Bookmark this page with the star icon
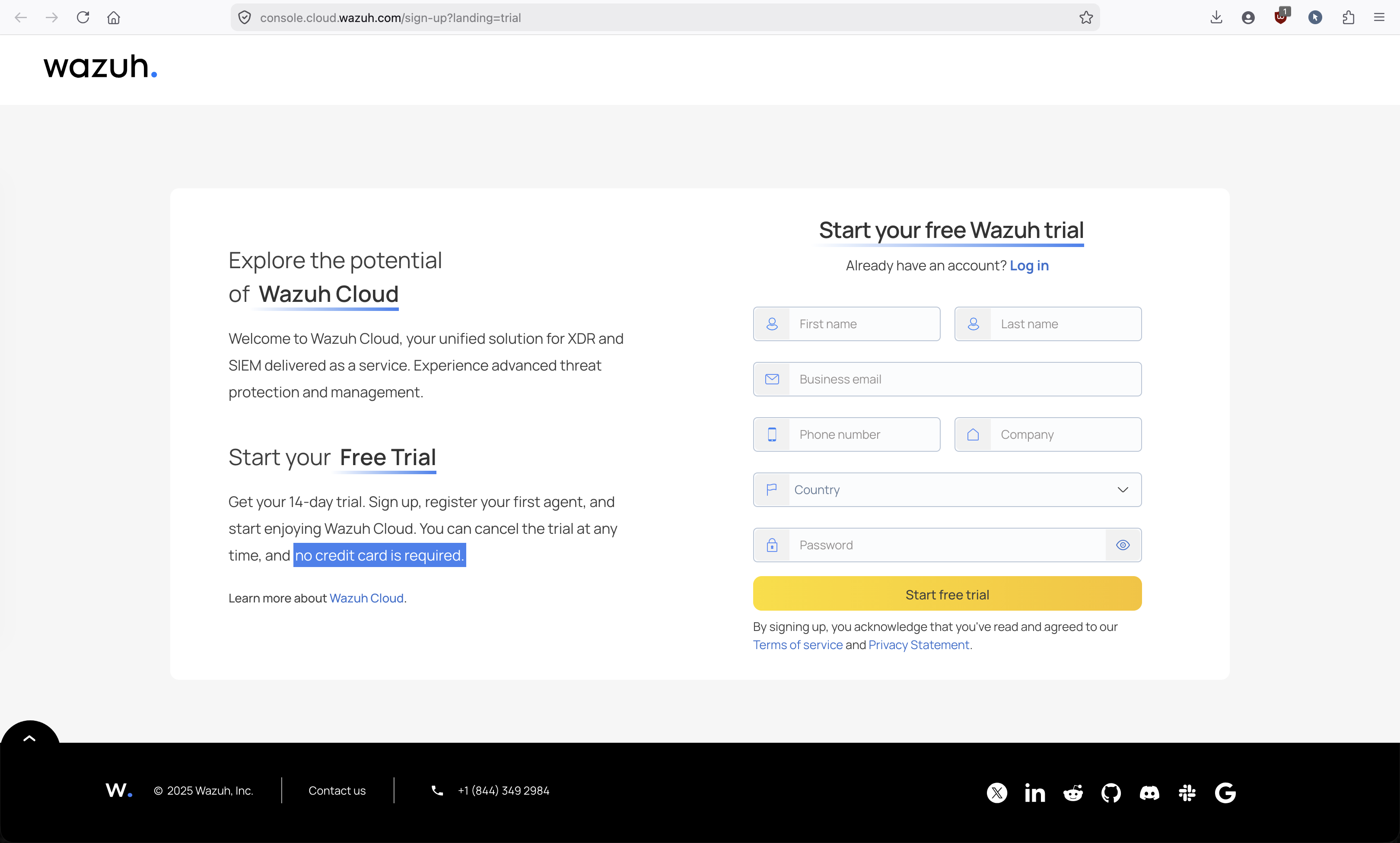Screen dimensions: 1400x843 [1086, 18]
